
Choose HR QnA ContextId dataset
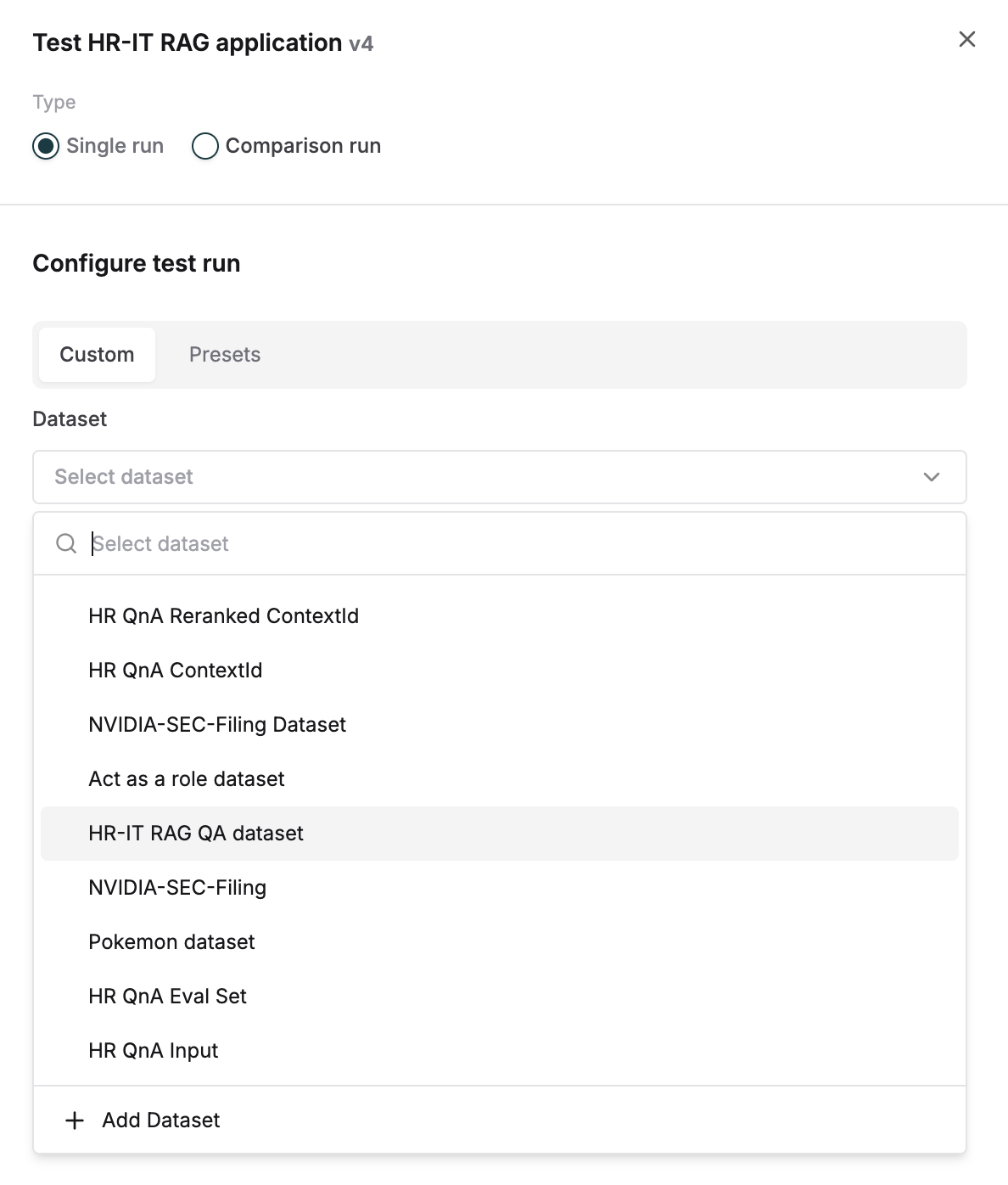175,670
